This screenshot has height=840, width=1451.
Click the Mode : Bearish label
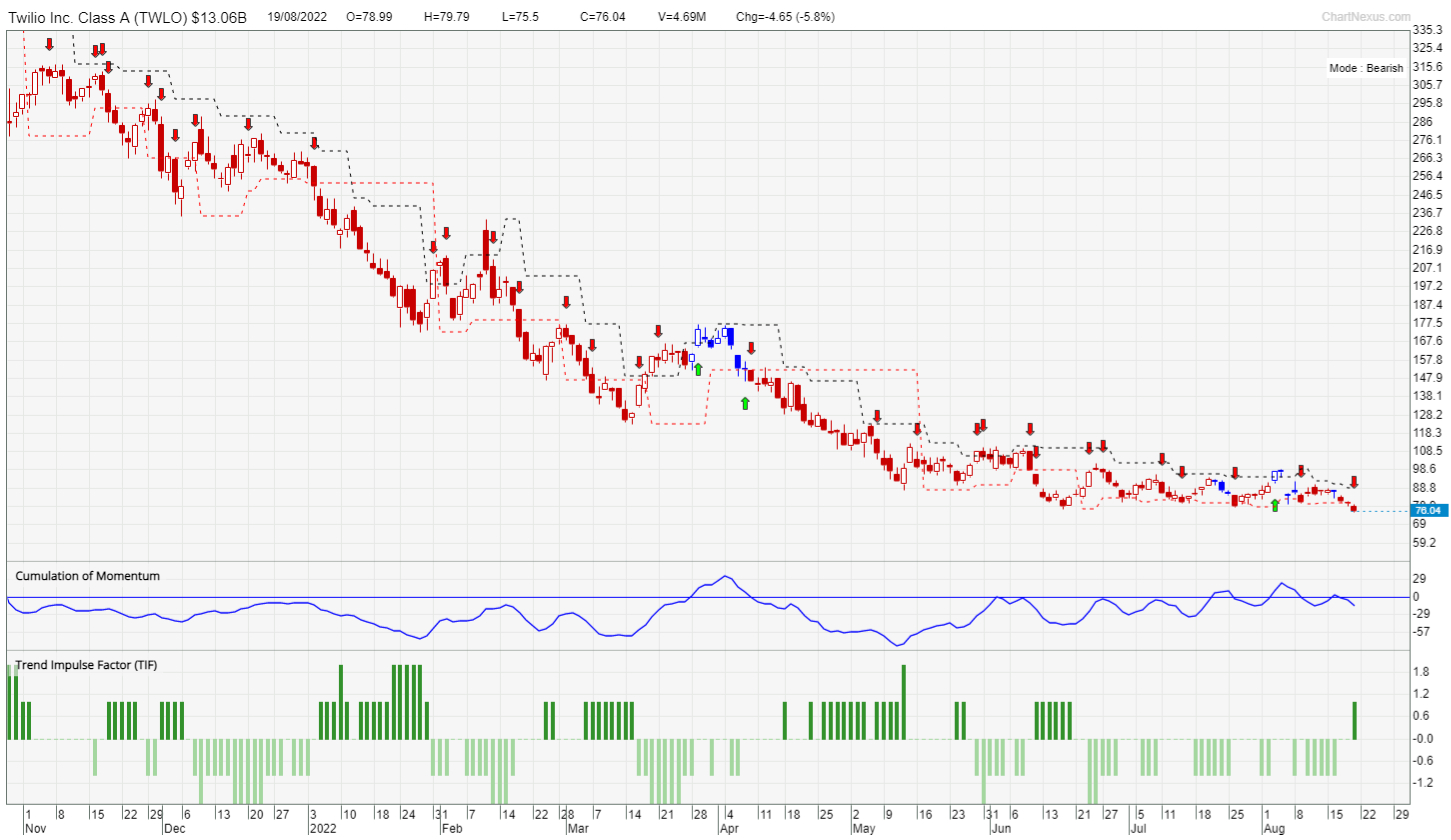pyautogui.click(x=1366, y=68)
